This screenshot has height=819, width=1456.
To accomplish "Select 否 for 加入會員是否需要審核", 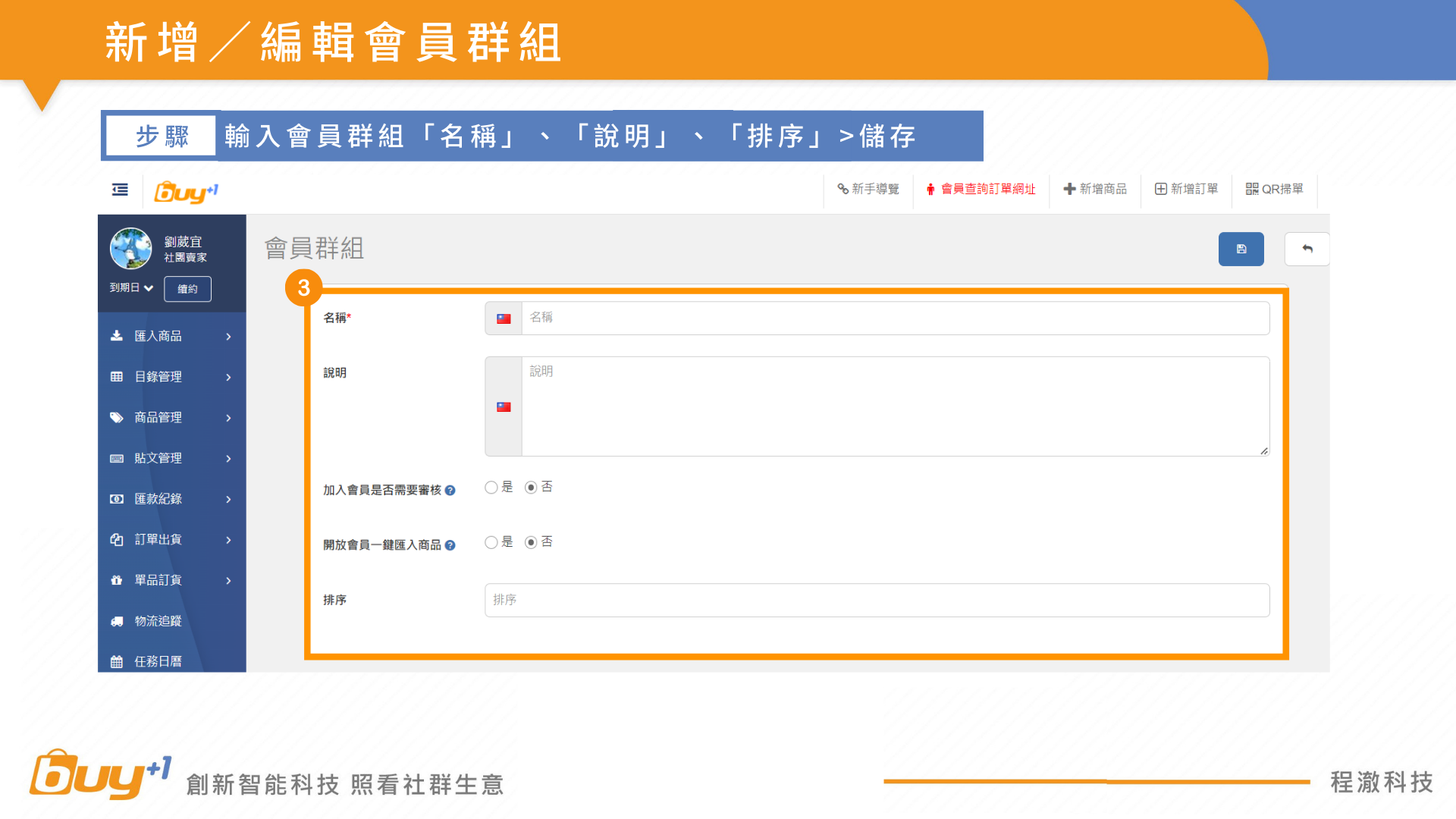I will click(531, 488).
